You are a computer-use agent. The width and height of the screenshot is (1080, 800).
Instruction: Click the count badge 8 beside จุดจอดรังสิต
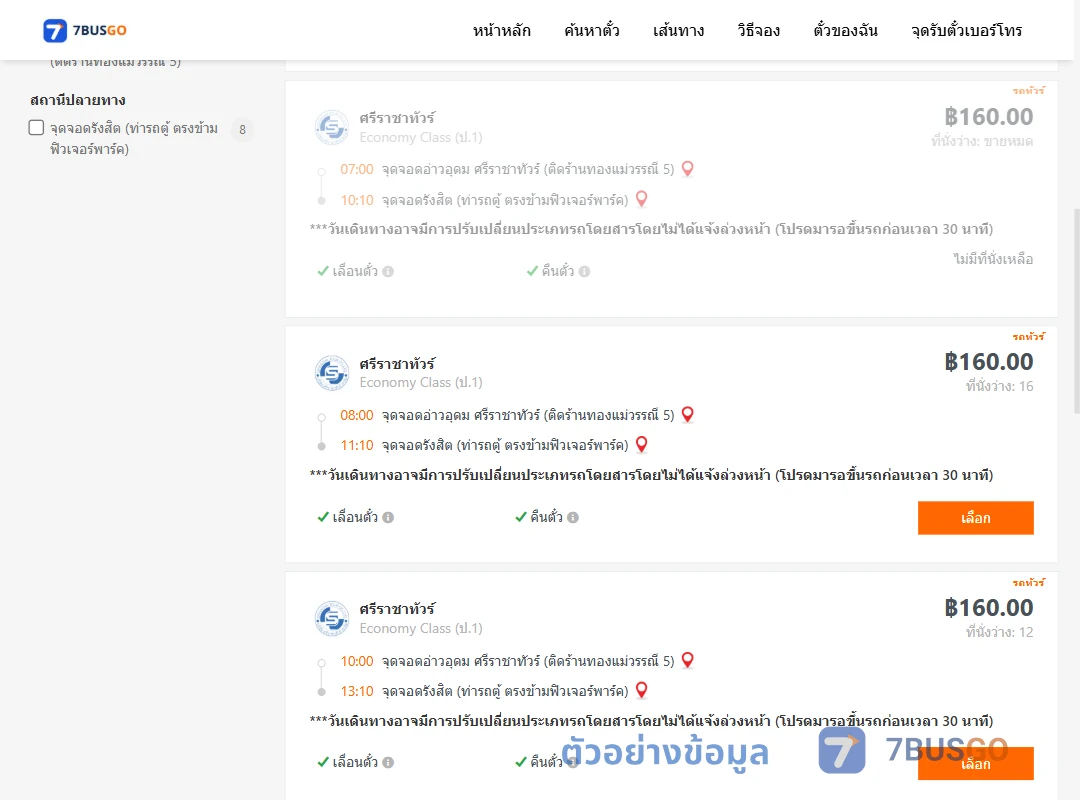[242, 130]
